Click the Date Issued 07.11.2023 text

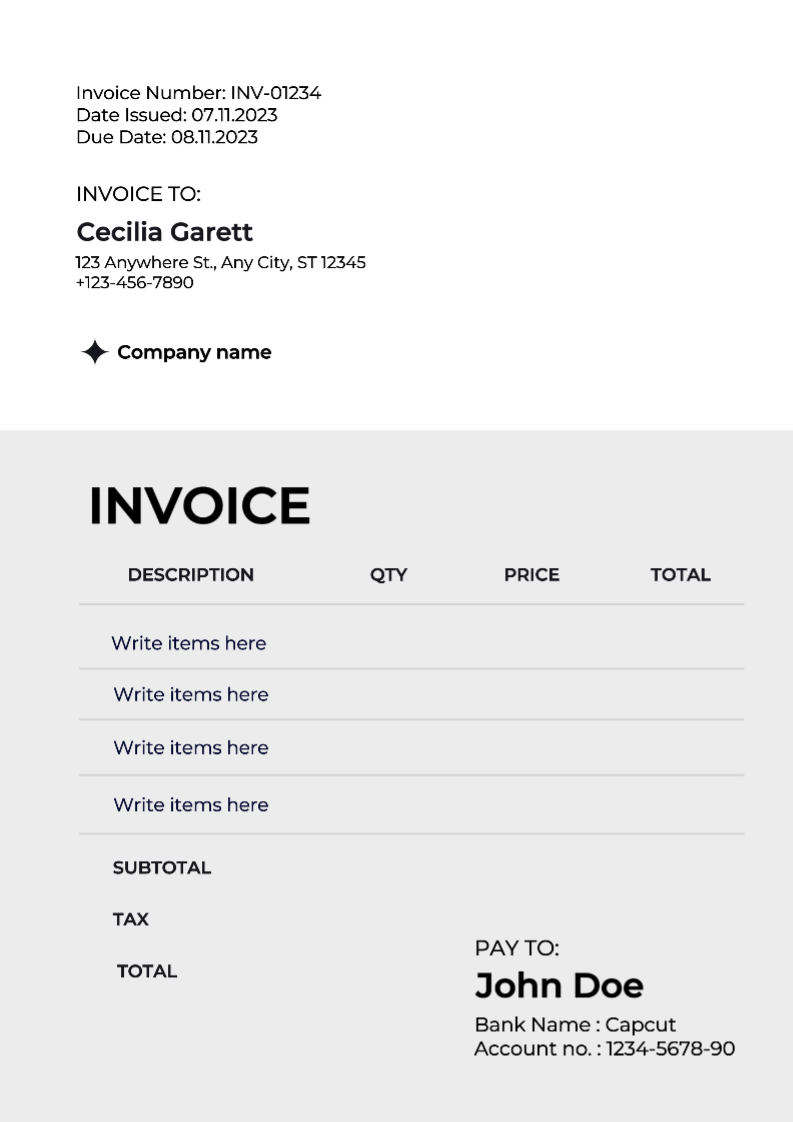click(176, 115)
